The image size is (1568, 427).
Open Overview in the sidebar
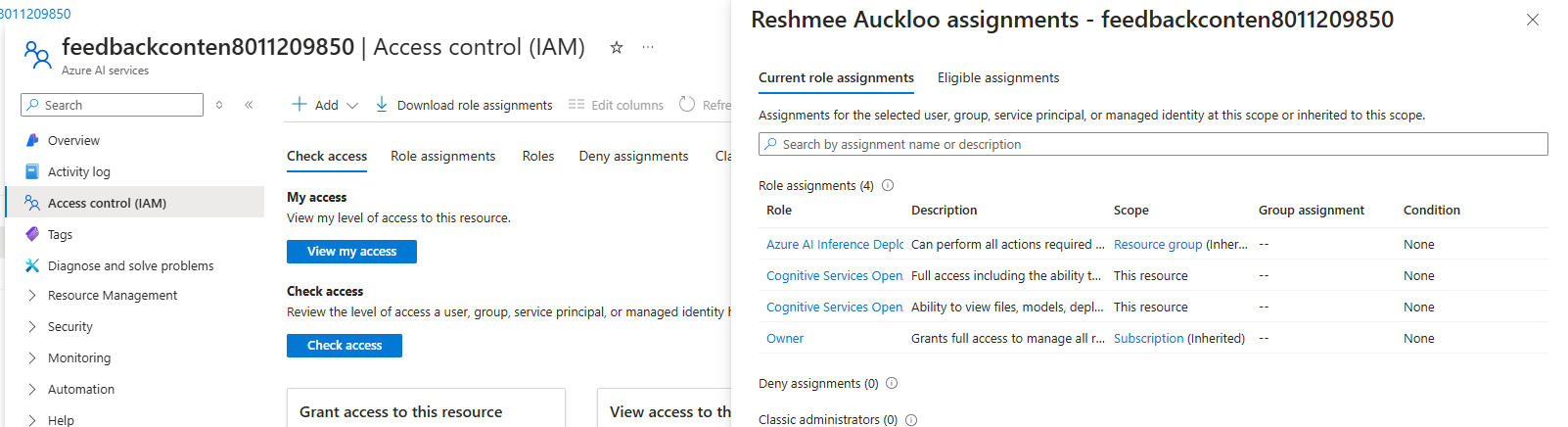pyautogui.click(x=73, y=140)
